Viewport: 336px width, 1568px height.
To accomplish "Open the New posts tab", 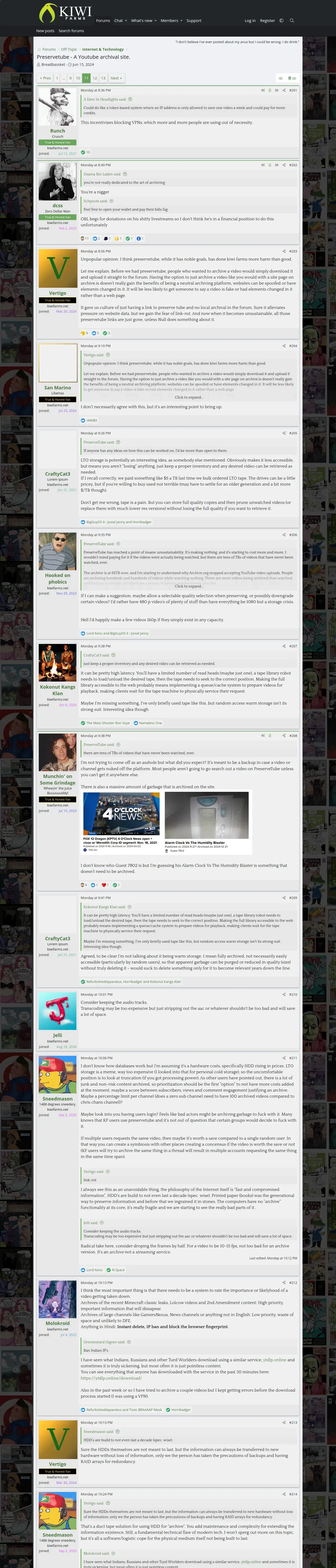I will pos(44,30).
